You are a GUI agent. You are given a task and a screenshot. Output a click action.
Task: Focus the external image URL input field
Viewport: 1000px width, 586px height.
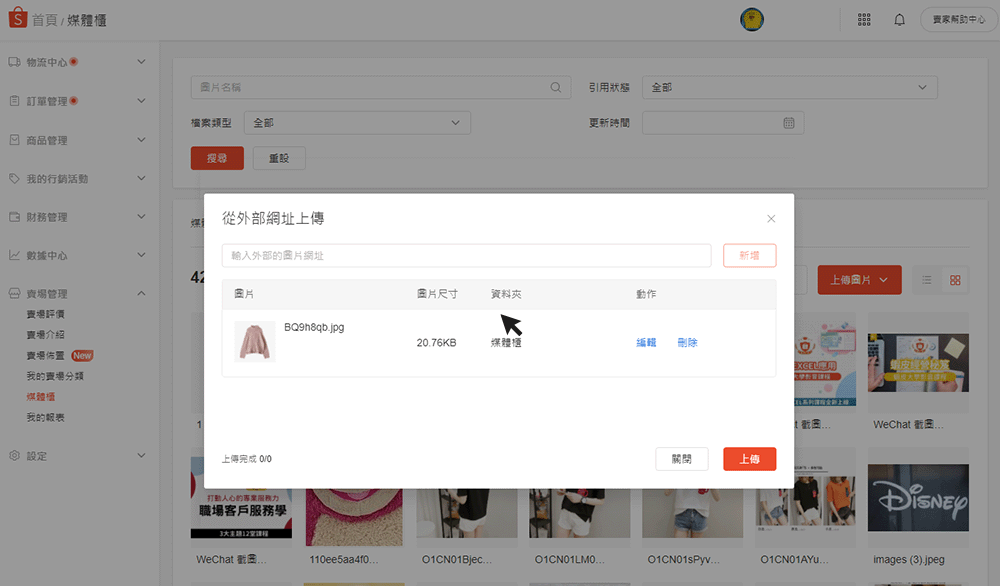pyautogui.click(x=466, y=256)
